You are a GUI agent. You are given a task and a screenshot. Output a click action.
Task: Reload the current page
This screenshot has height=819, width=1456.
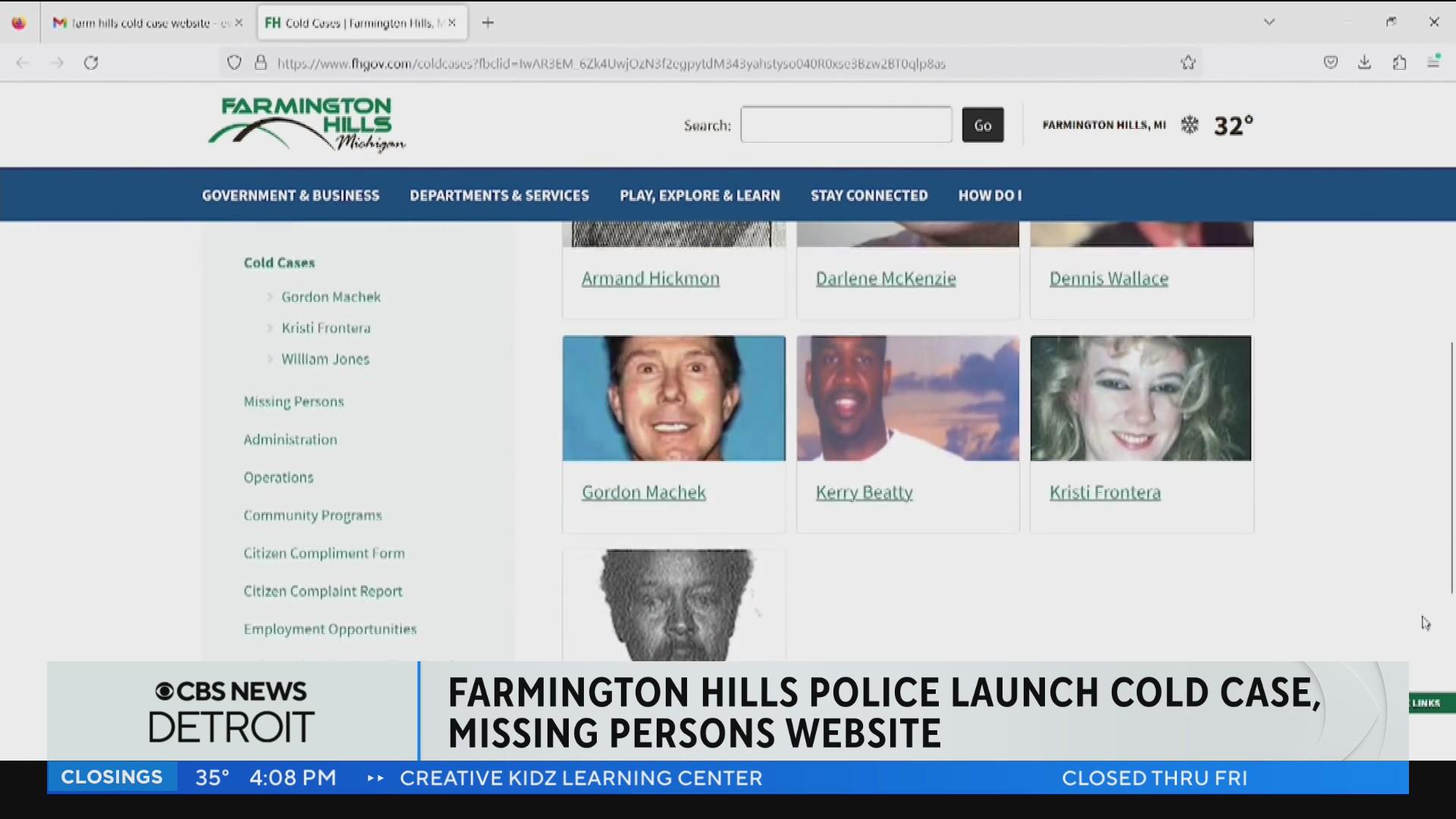(x=91, y=63)
